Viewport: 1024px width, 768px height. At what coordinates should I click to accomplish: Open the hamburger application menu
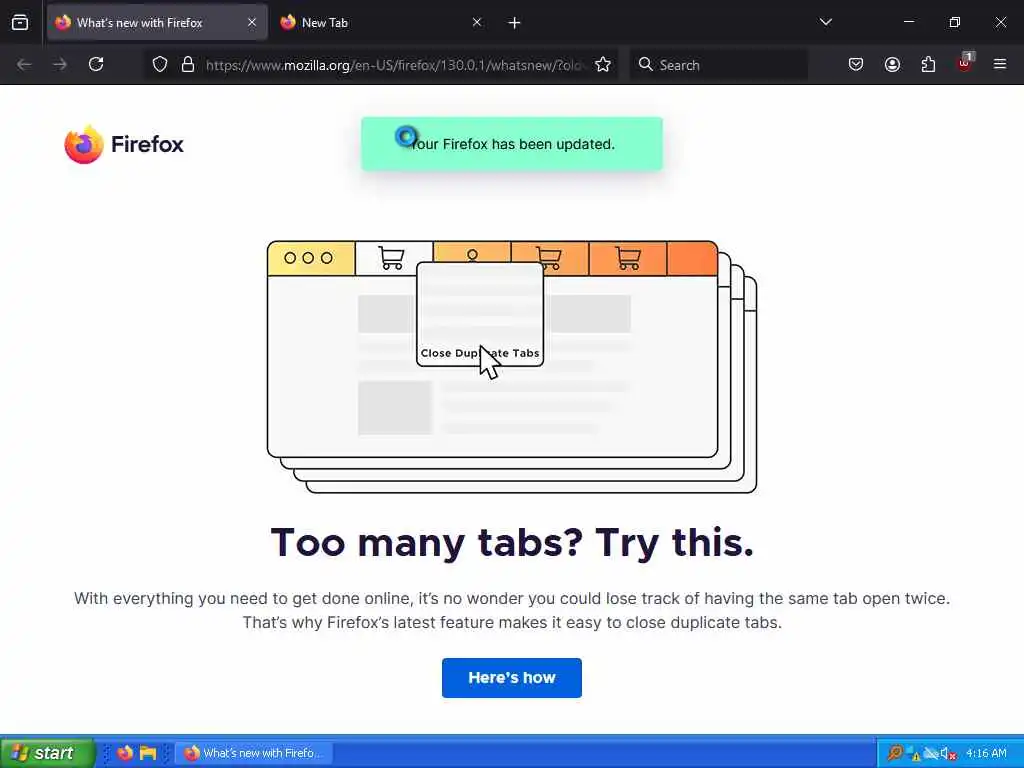tap(1000, 65)
